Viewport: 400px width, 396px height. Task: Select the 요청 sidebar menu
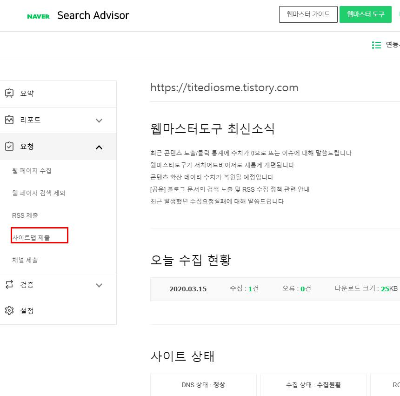(x=58, y=147)
